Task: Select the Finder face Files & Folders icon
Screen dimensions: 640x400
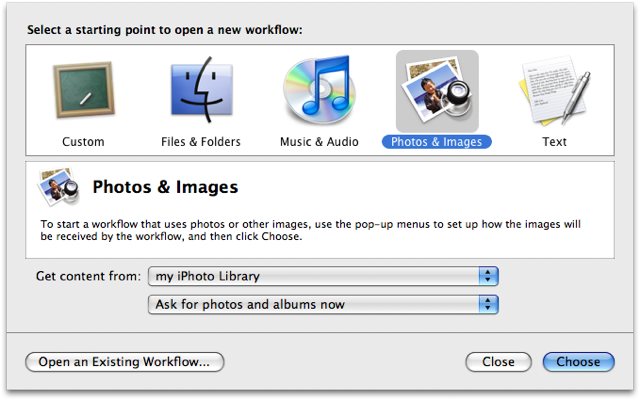Action: coord(202,89)
